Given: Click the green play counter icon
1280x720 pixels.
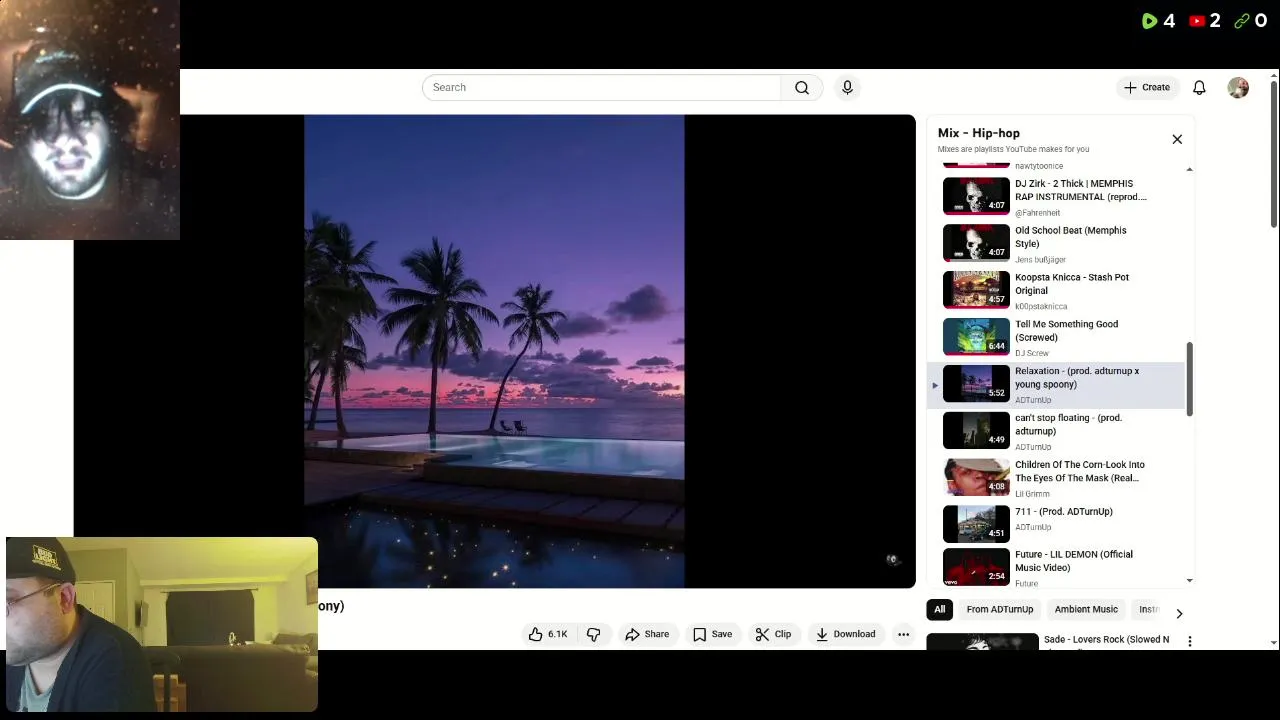Looking at the screenshot, I should pyautogui.click(x=1149, y=21).
